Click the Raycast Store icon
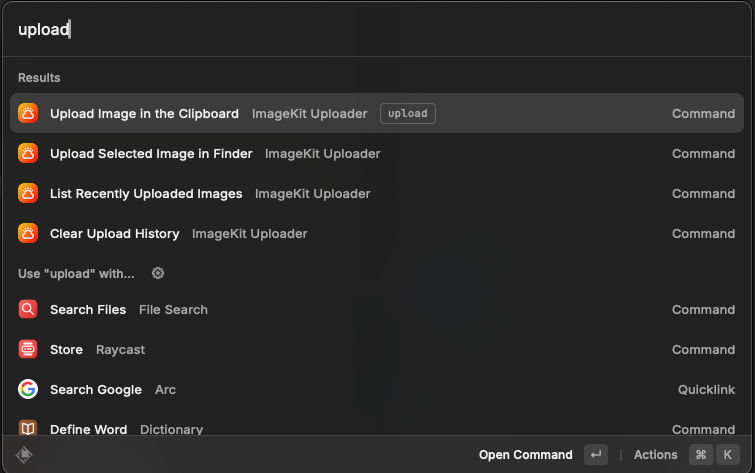The height and width of the screenshot is (473, 755). click(x=28, y=349)
